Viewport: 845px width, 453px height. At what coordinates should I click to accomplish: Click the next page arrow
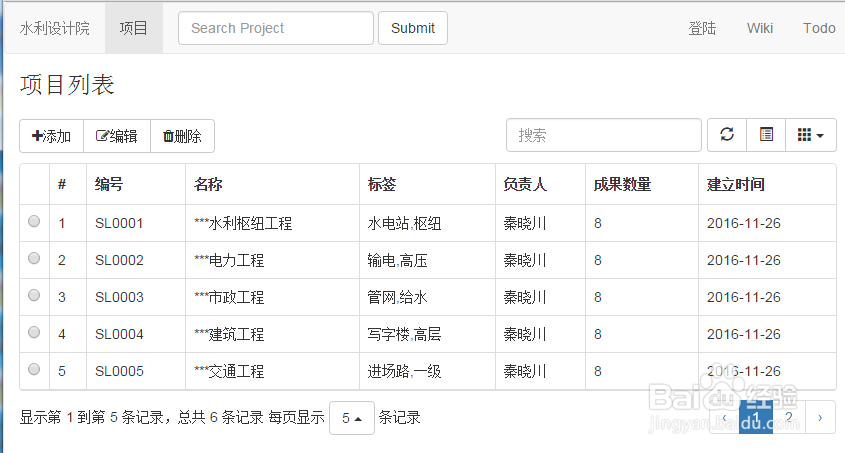pos(820,417)
